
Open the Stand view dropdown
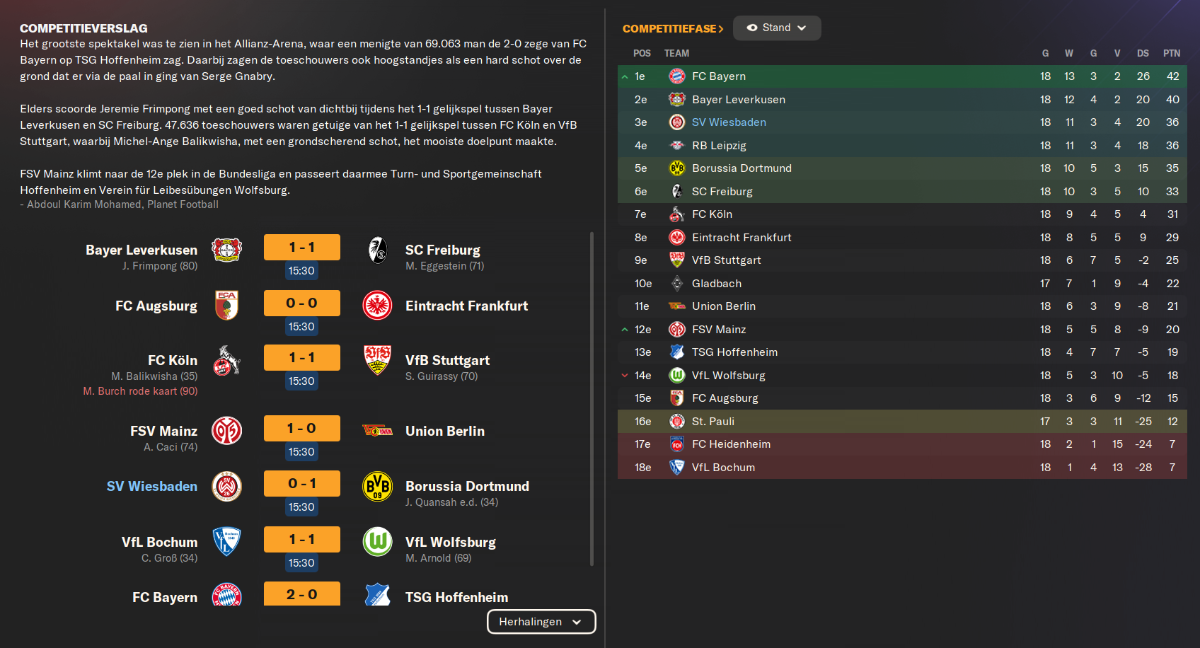pyautogui.click(x=777, y=28)
